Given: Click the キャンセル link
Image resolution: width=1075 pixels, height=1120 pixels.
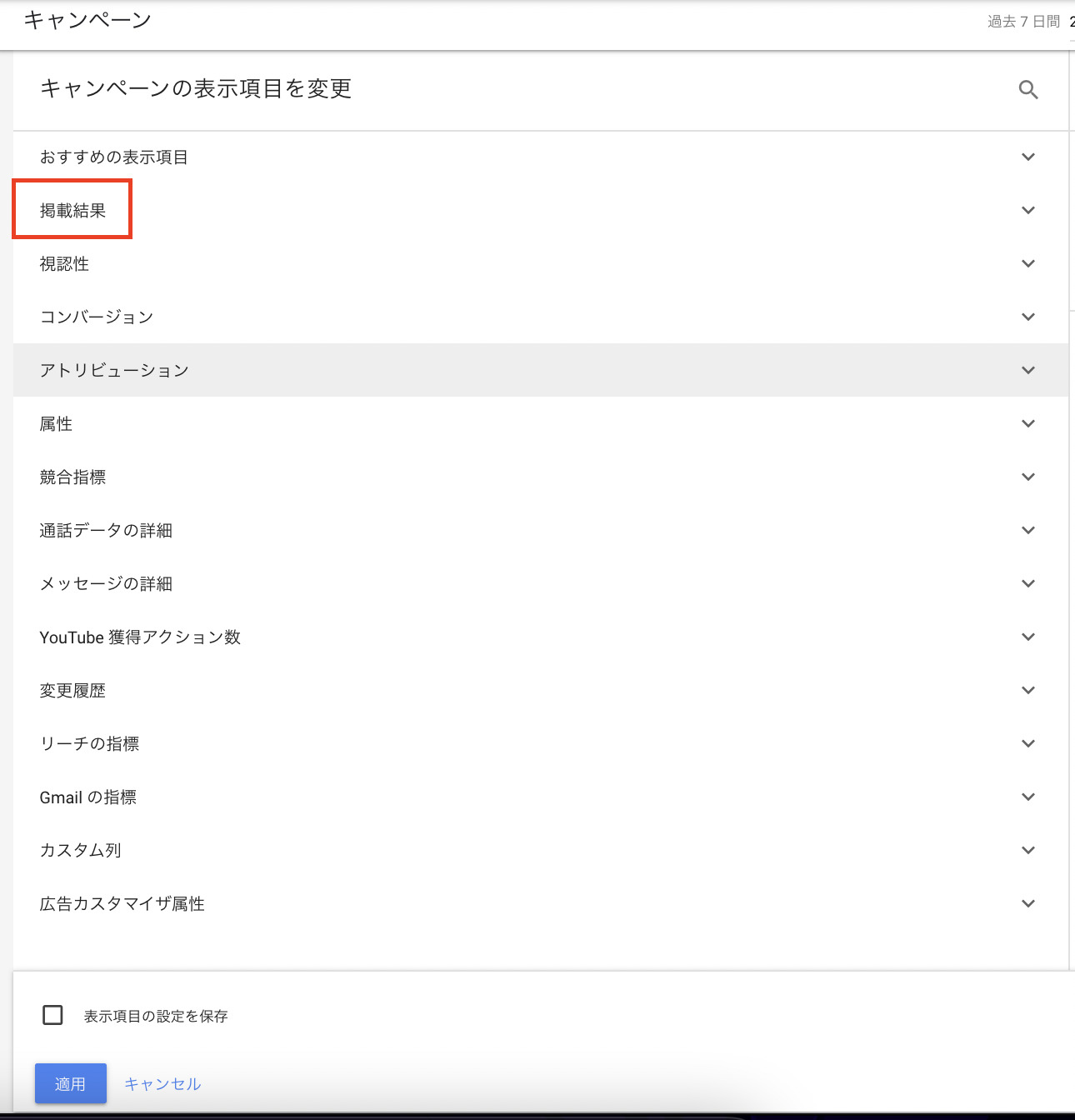Looking at the screenshot, I should tap(162, 1084).
